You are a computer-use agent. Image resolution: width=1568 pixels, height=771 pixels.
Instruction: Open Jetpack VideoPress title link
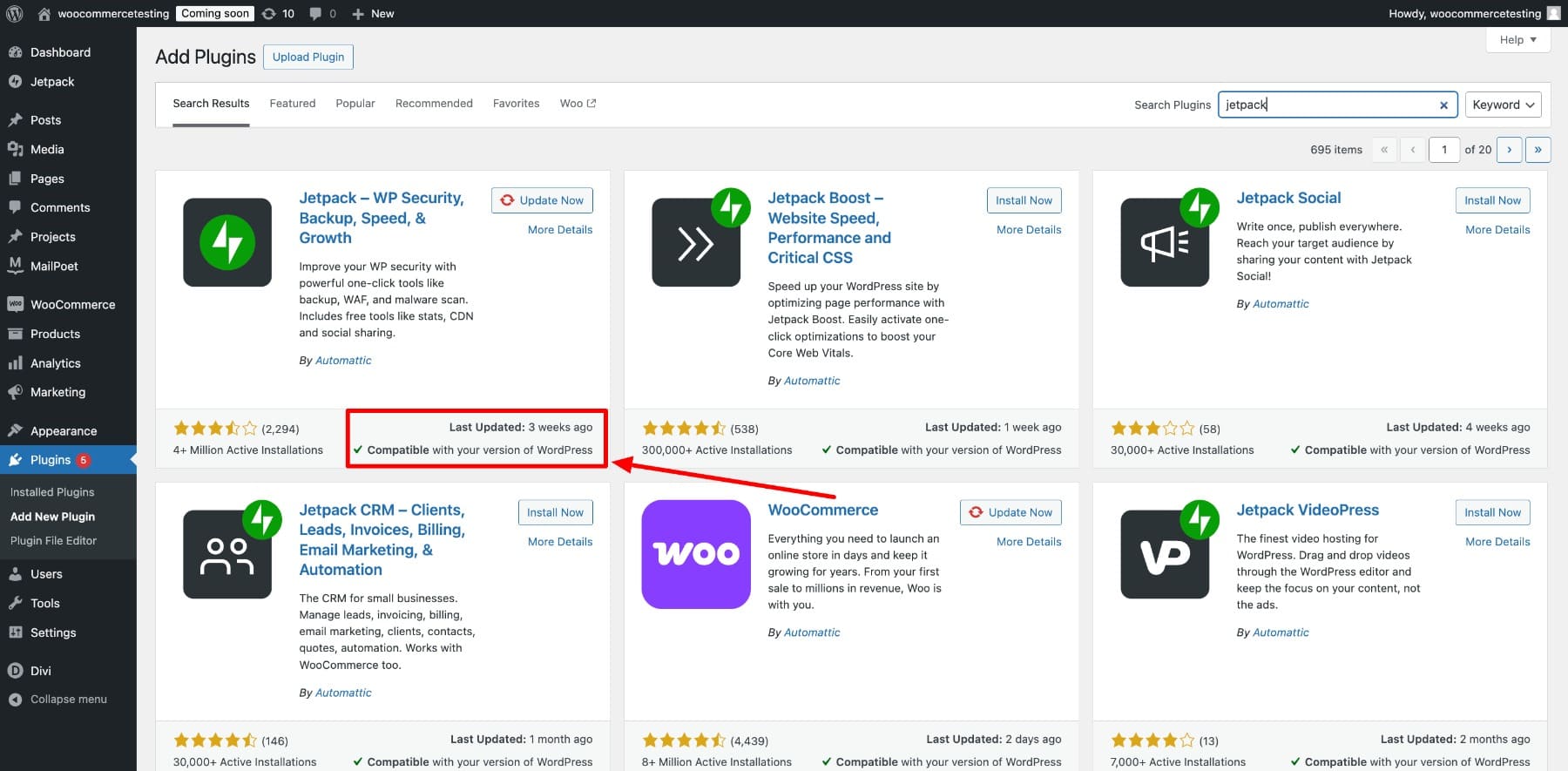coord(1308,511)
